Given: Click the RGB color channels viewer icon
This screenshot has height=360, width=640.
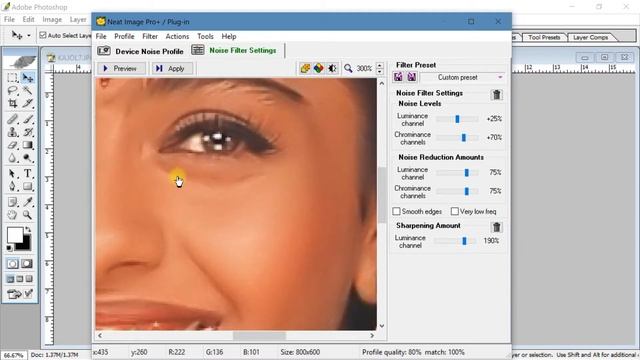Looking at the screenshot, I should click(x=318, y=68).
